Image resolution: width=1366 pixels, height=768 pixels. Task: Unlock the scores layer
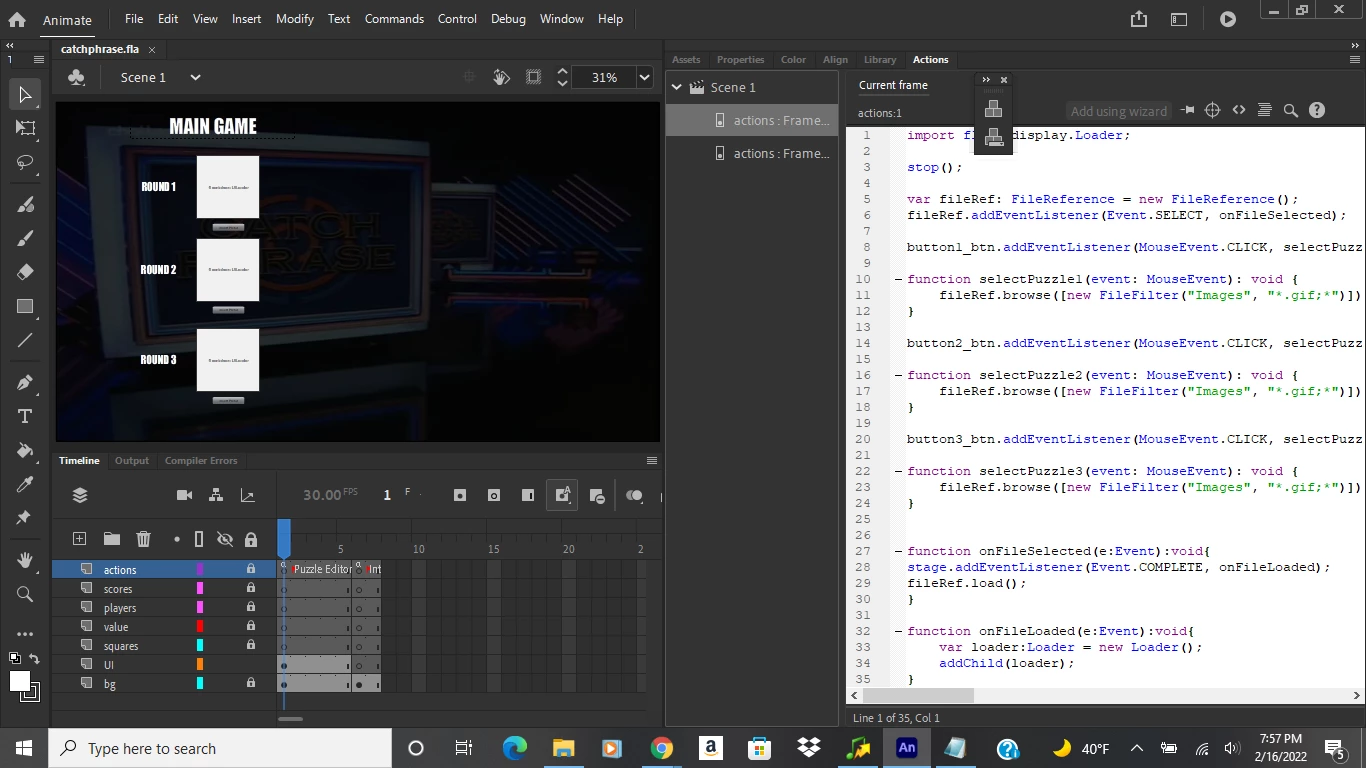[251, 589]
